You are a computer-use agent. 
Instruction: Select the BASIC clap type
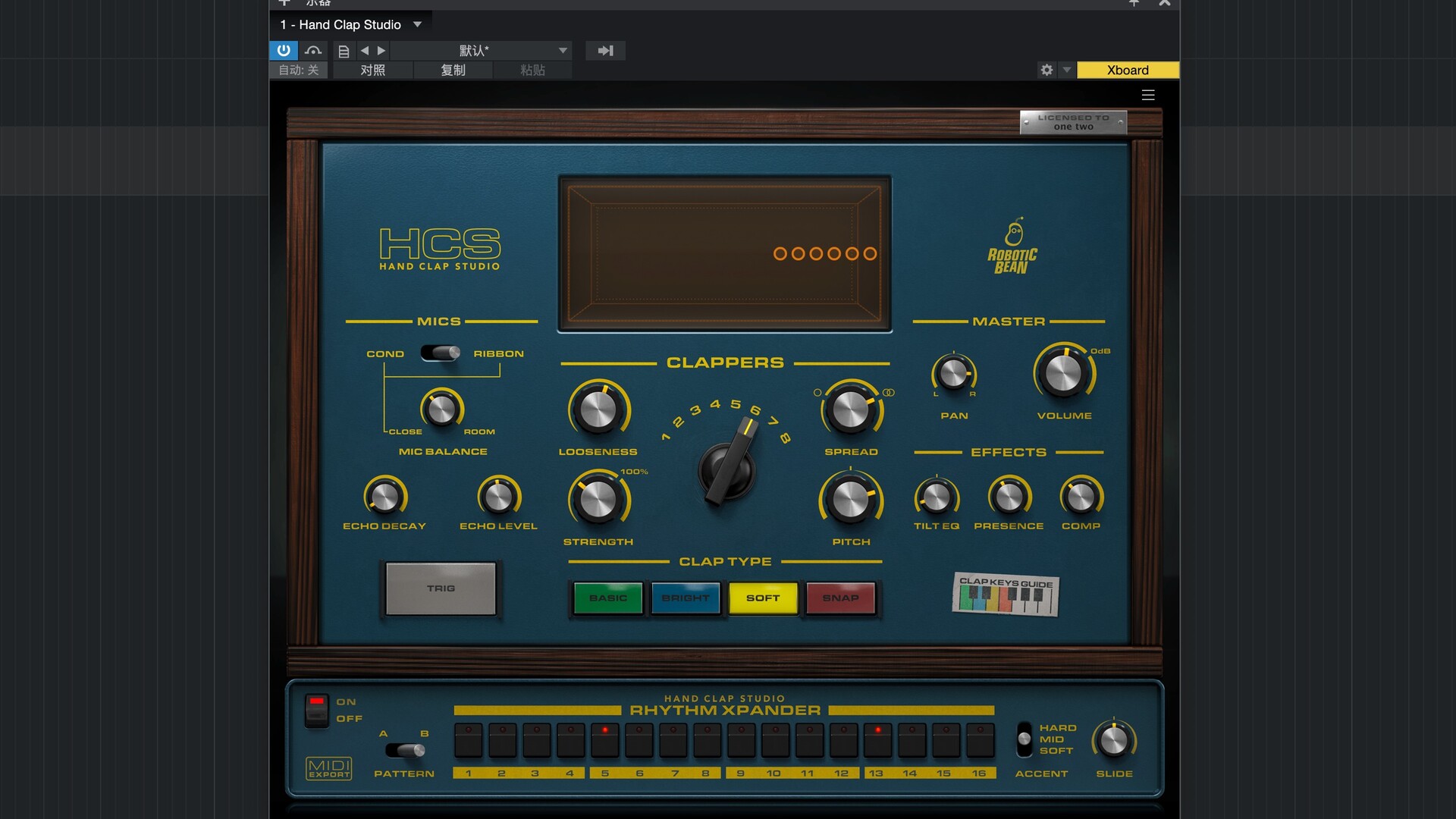[x=608, y=598]
